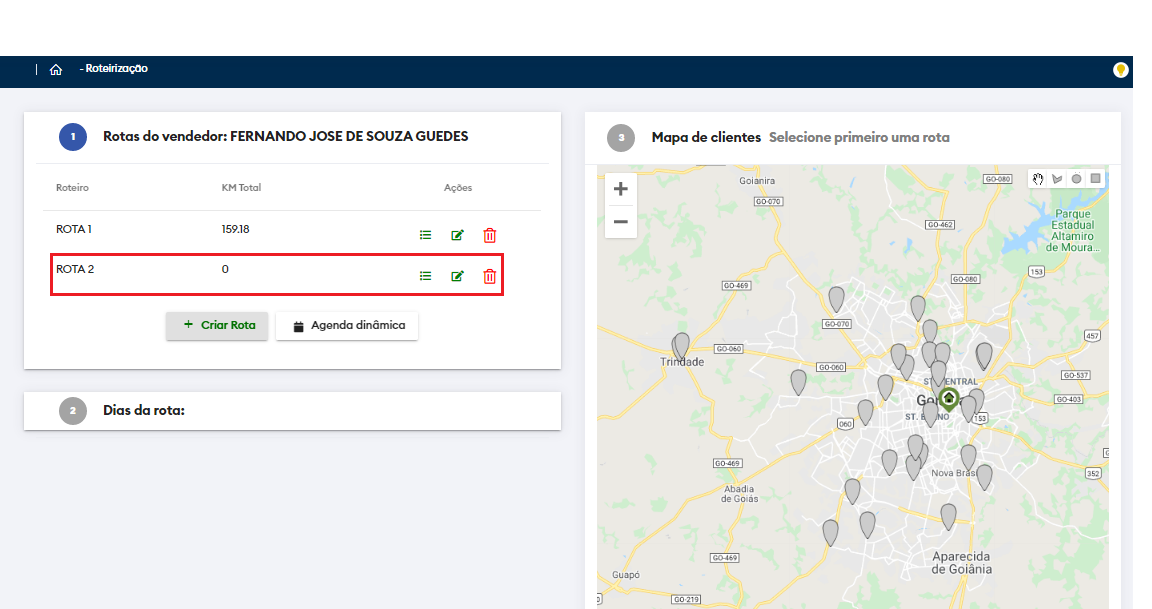
Task: Select the rectangle drawing tool on the map
Action: coord(1095,179)
